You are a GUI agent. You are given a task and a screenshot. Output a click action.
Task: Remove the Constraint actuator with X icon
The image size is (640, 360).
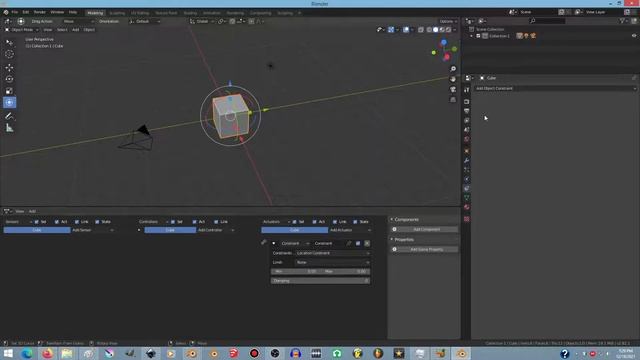(x=367, y=243)
